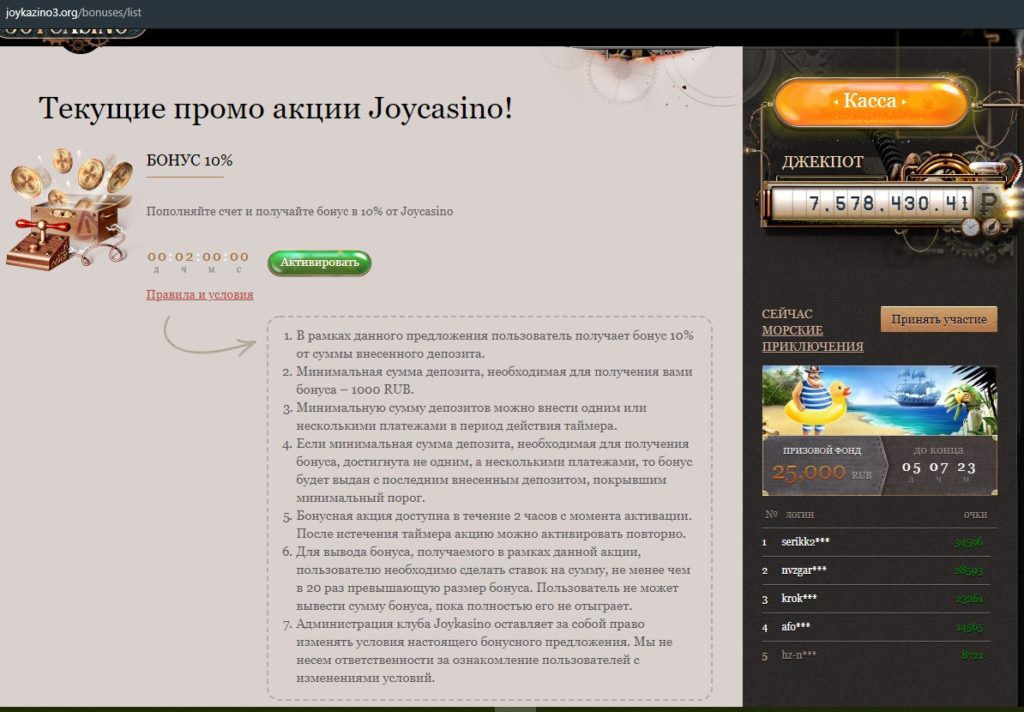Viewport: 1024px width, 712px height.
Task: Click the ДЖЕКПОТ label
Action: pos(823,162)
